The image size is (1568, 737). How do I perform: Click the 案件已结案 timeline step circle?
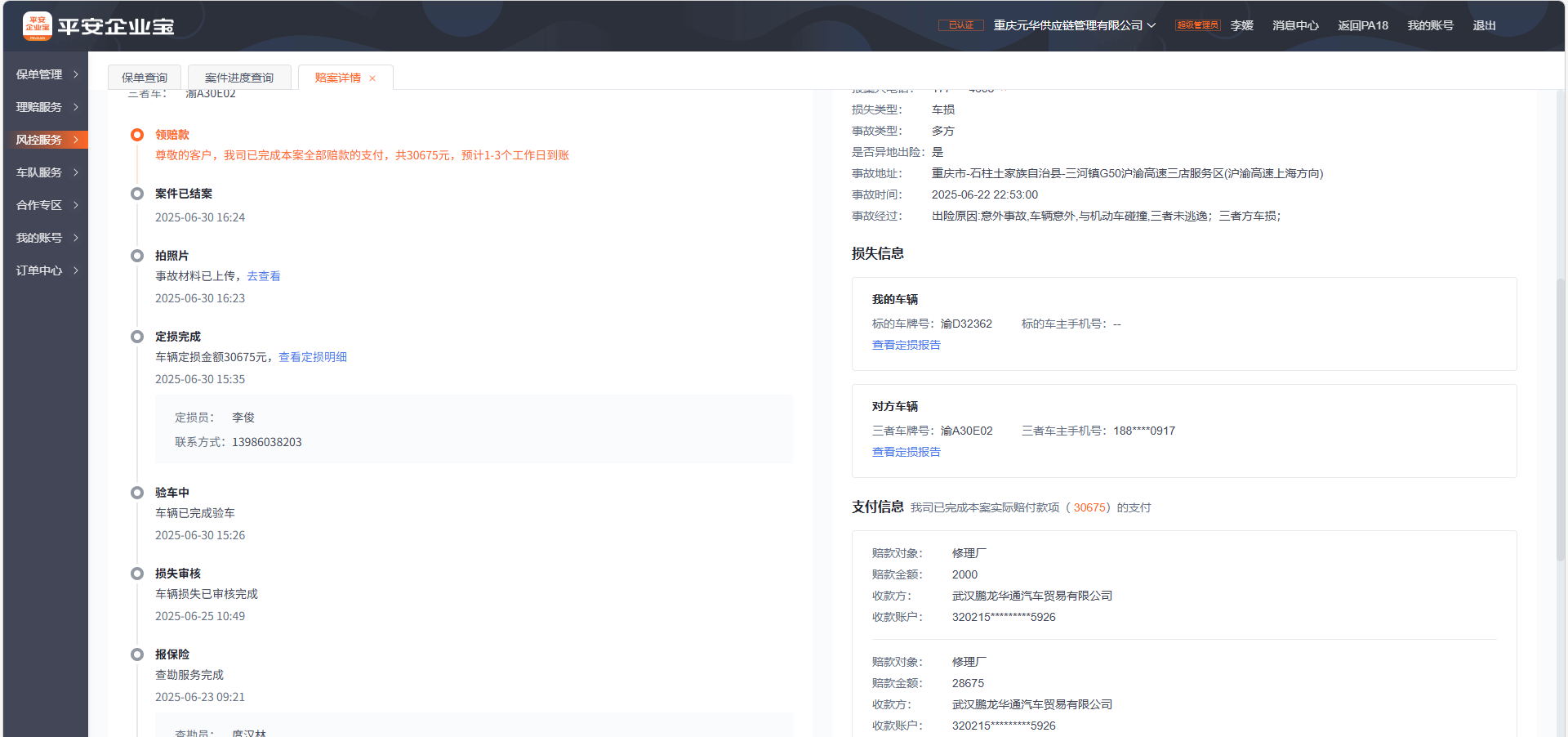(137, 194)
